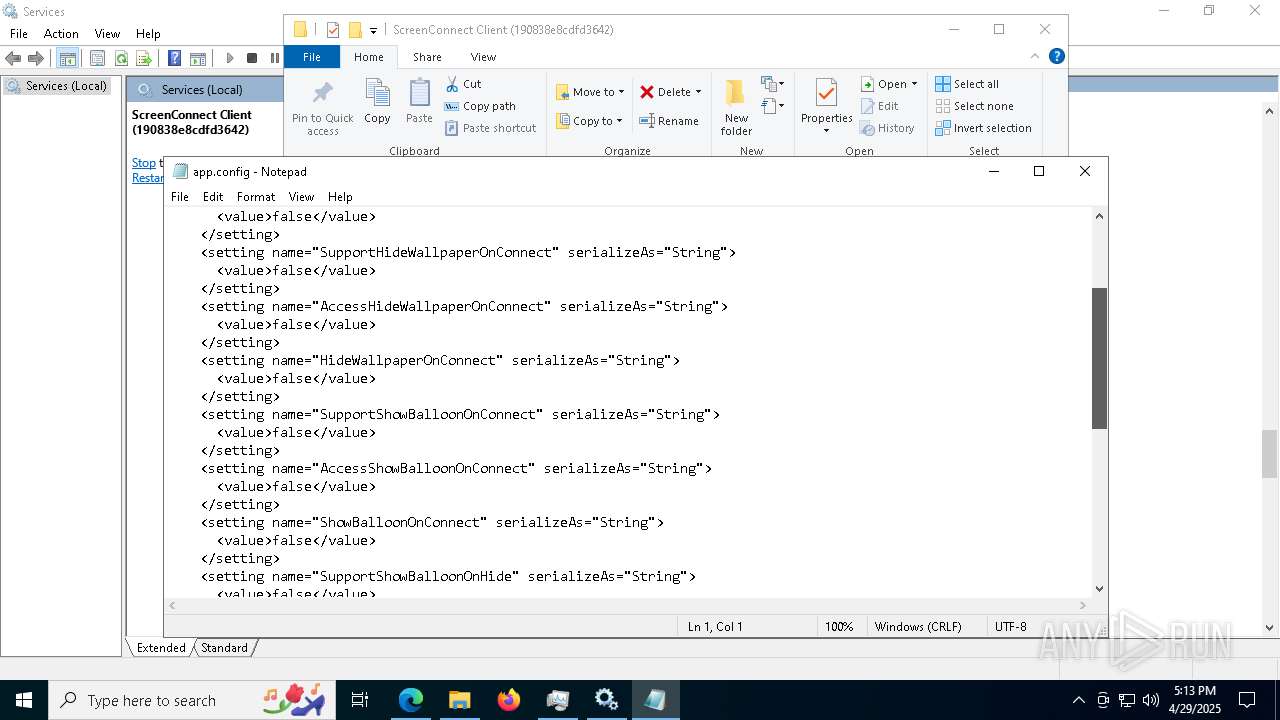Click Select all in Explorer ribbon

tap(967, 84)
